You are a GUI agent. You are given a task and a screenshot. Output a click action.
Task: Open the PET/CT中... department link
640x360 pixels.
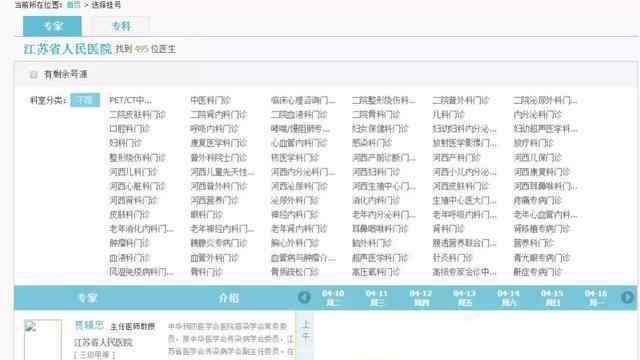click(130, 100)
